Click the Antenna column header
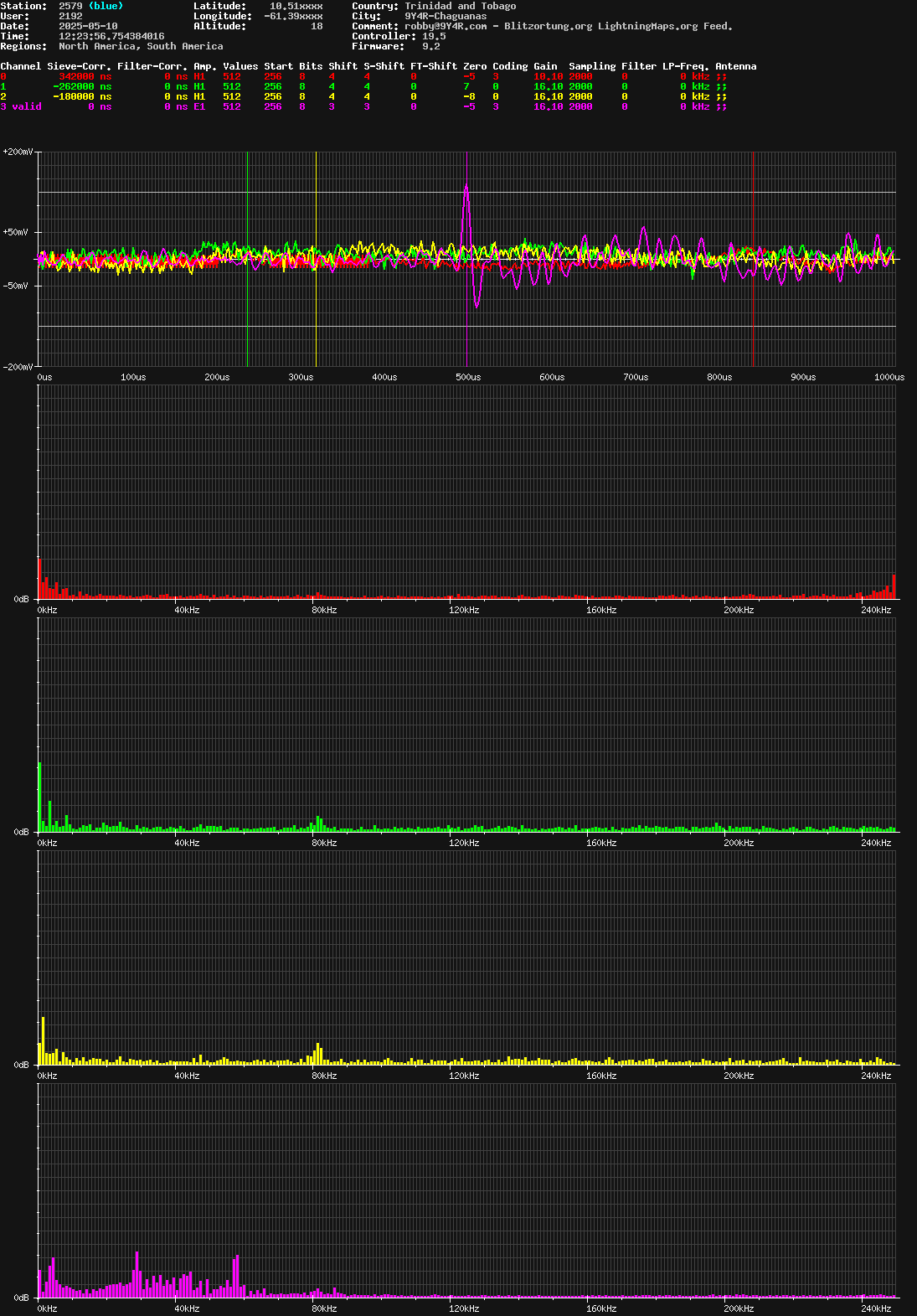The height and width of the screenshot is (1316, 917). (x=735, y=66)
